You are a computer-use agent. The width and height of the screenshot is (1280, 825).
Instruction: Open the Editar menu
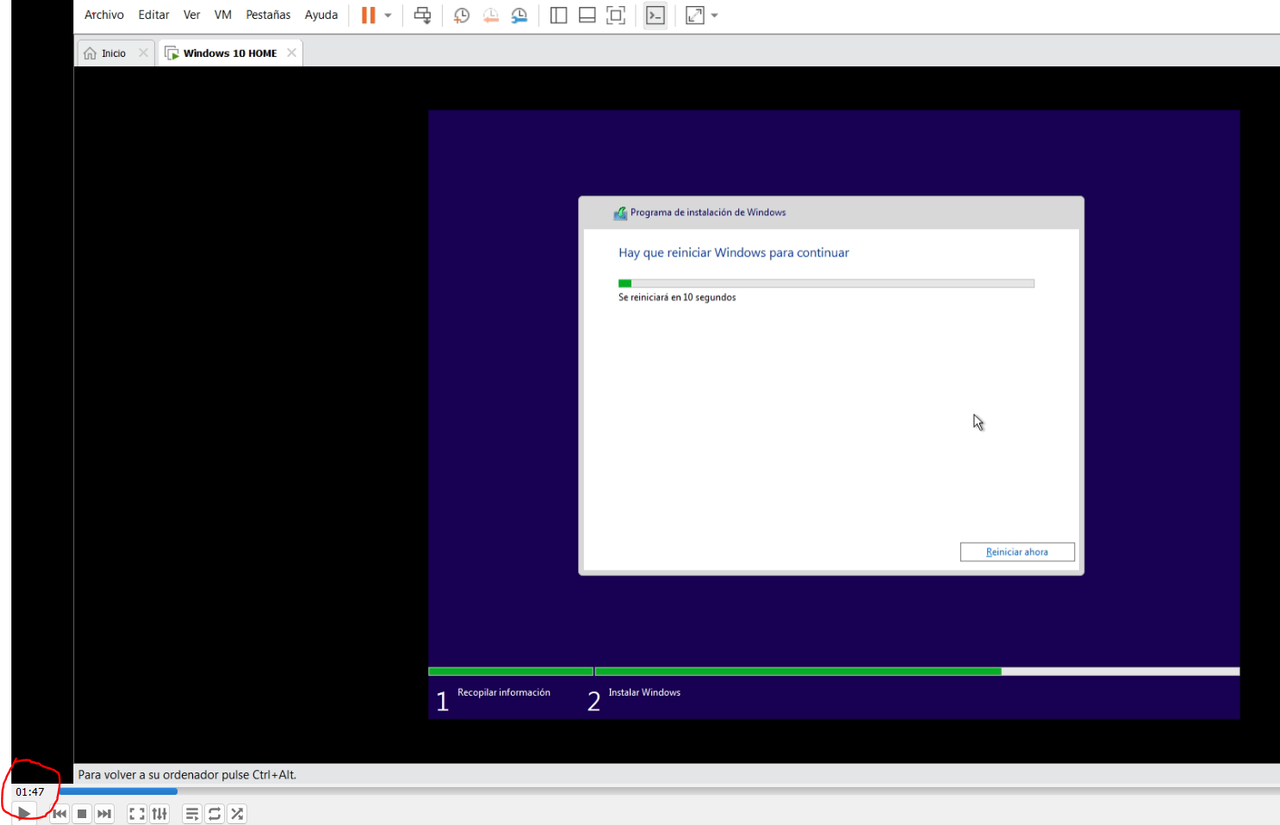pos(154,15)
